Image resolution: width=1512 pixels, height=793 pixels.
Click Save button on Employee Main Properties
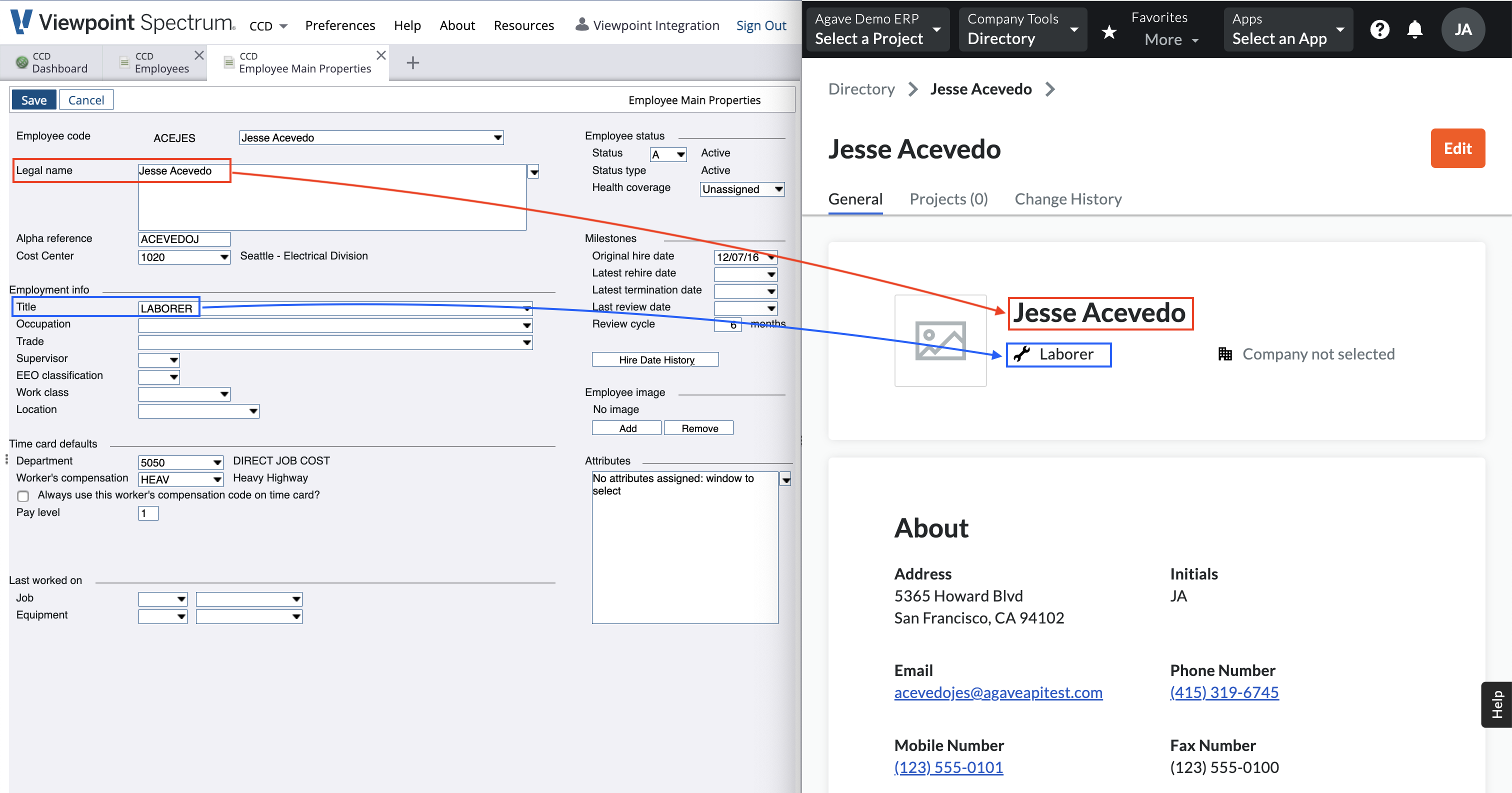click(34, 99)
